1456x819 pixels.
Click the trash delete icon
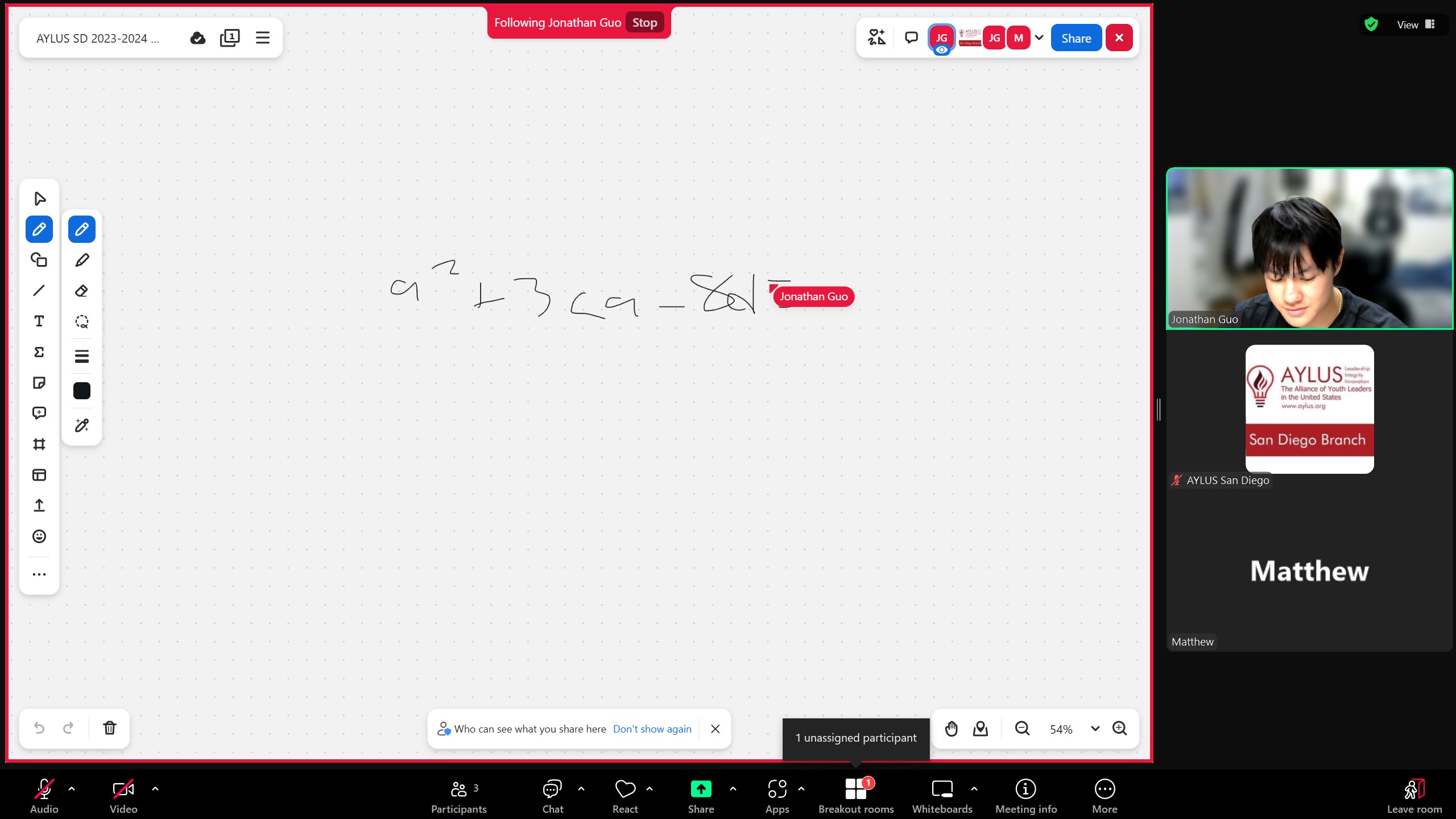click(x=110, y=728)
